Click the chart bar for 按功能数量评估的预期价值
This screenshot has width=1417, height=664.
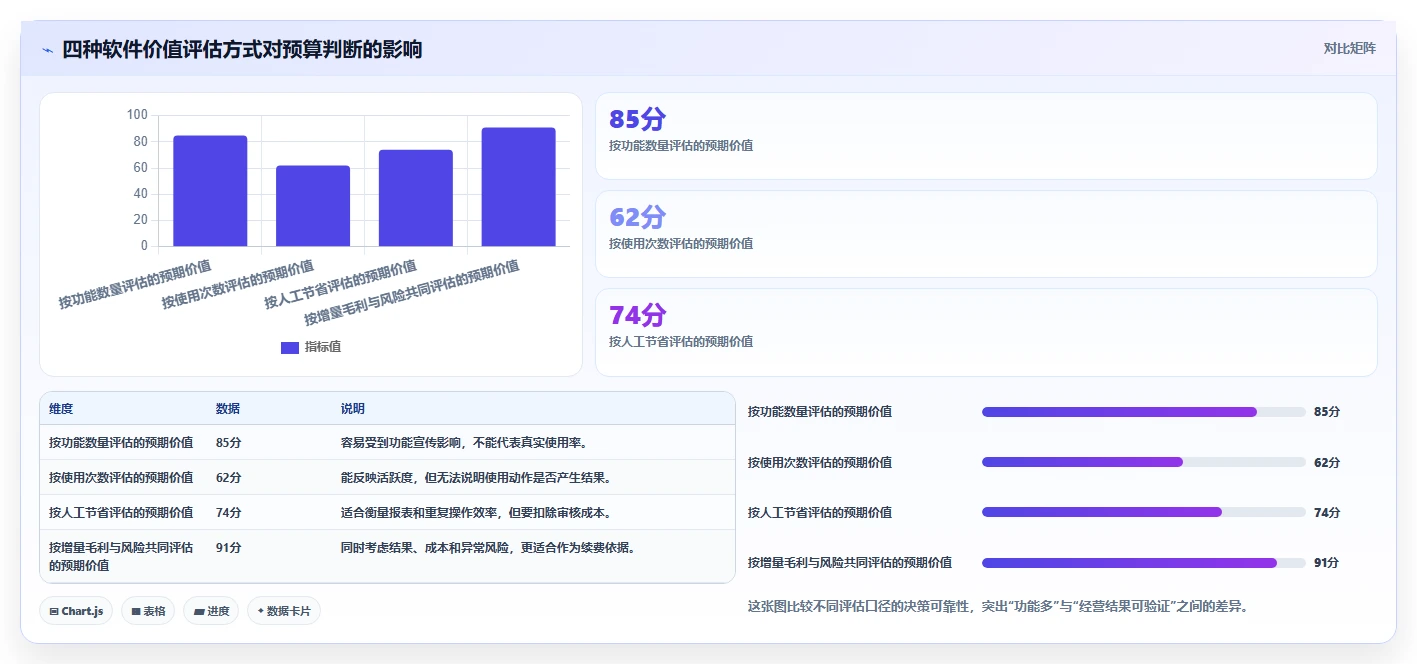(x=210, y=191)
